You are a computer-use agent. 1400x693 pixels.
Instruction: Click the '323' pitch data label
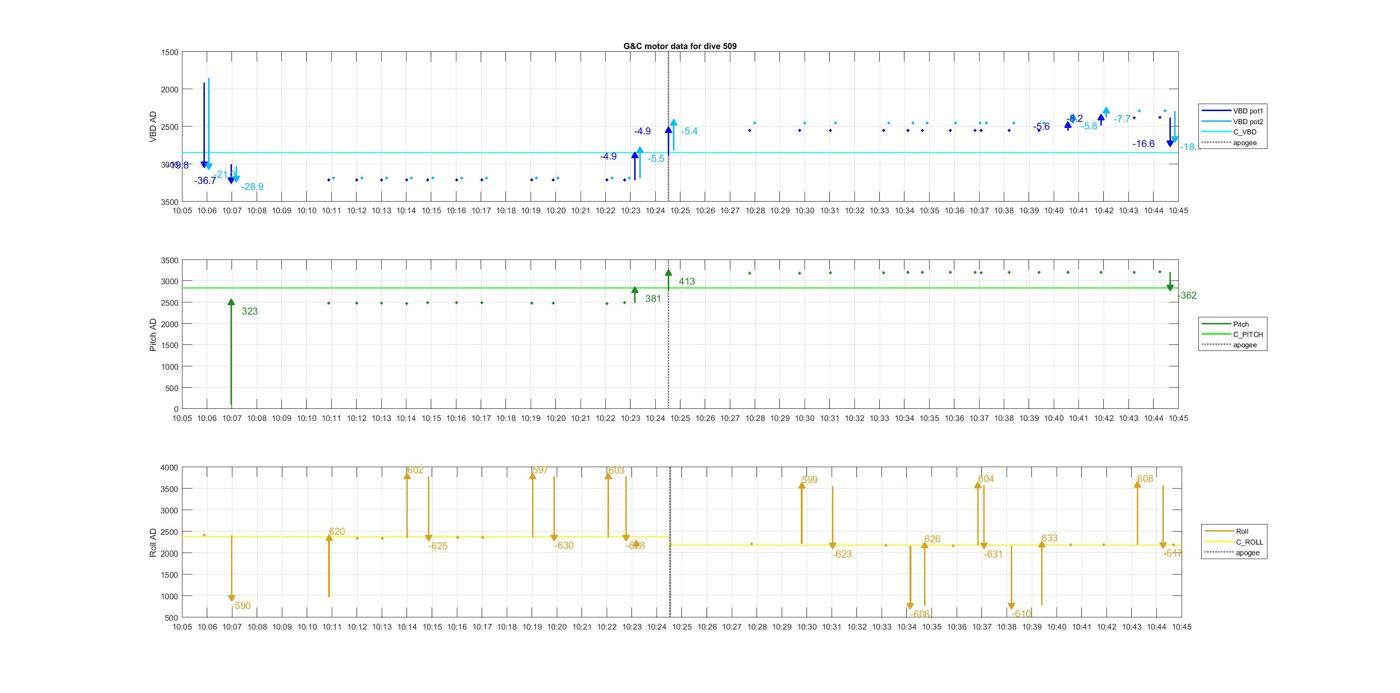(250, 312)
